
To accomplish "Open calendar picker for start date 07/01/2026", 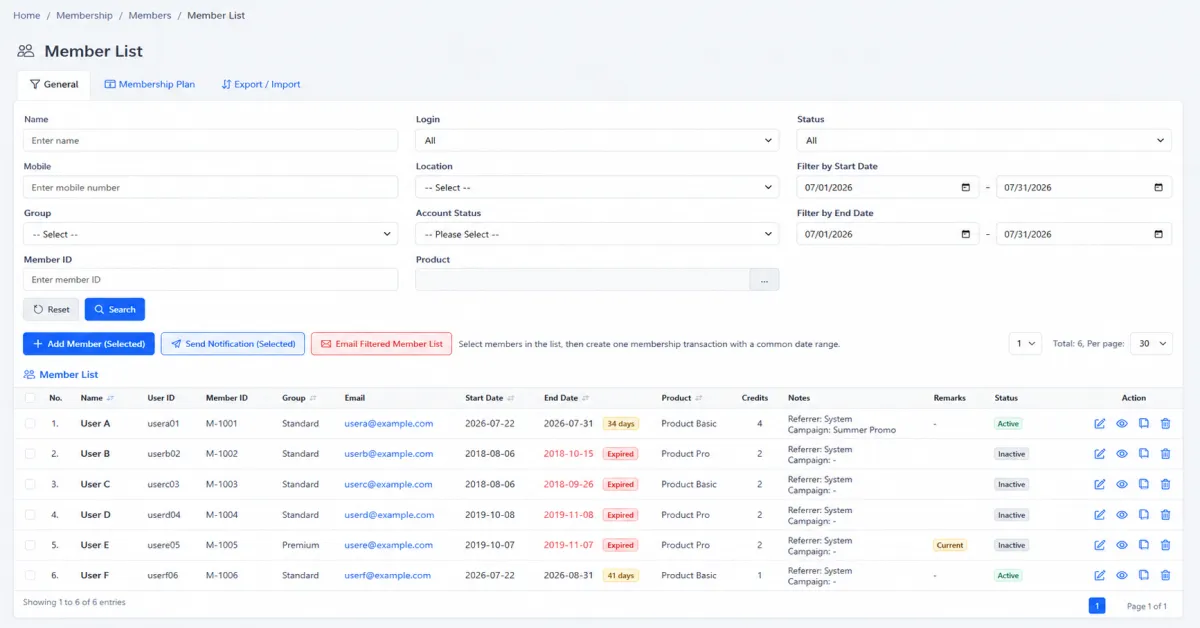I will click(x=965, y=187).
